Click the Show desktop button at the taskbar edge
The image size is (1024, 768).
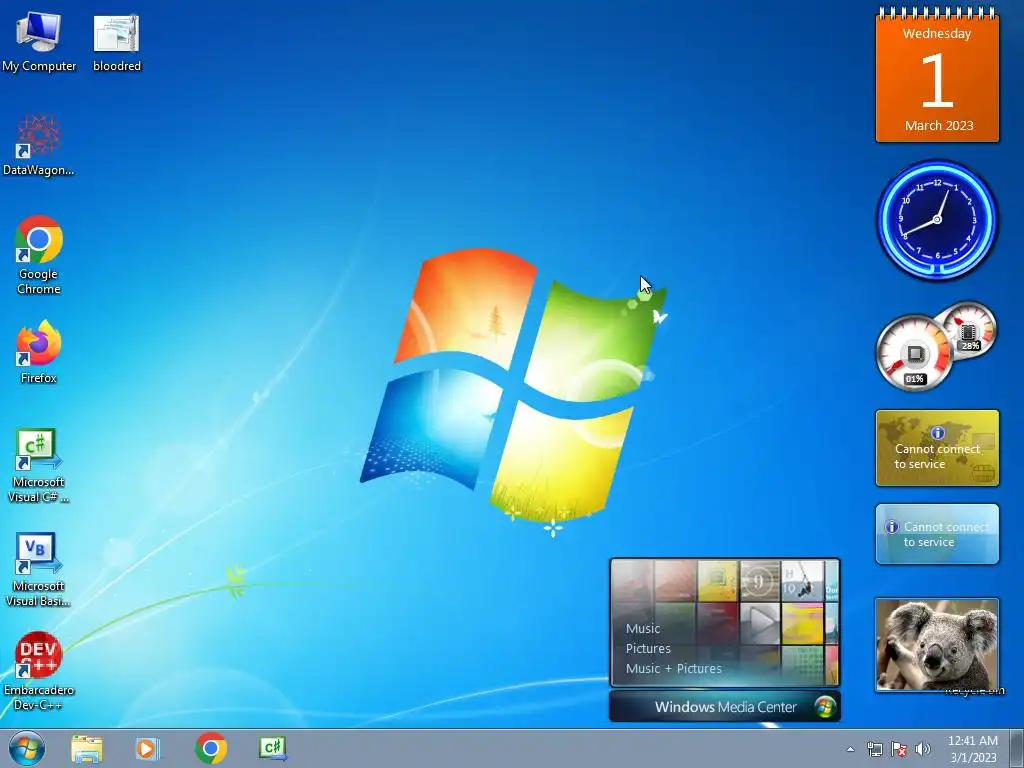(x=1017, y=749)
